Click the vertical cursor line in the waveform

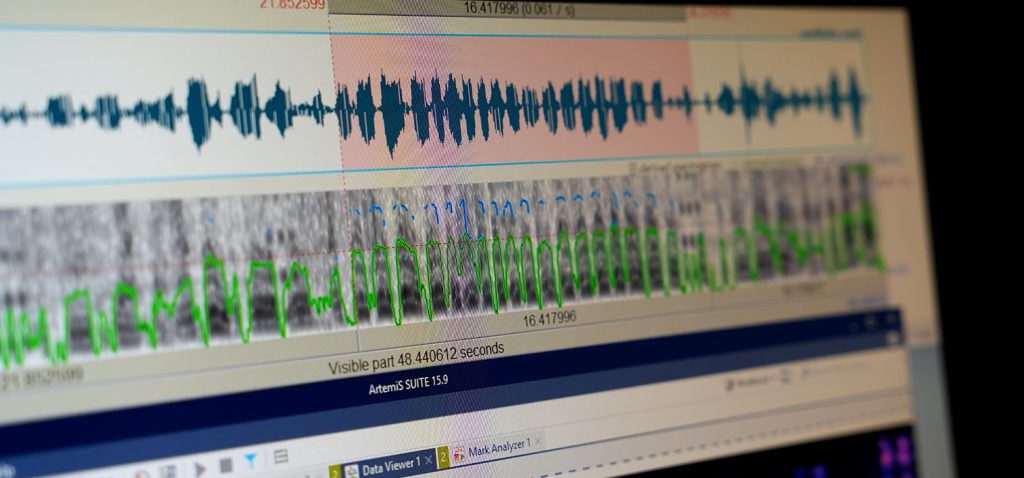(x=741, y=95)
